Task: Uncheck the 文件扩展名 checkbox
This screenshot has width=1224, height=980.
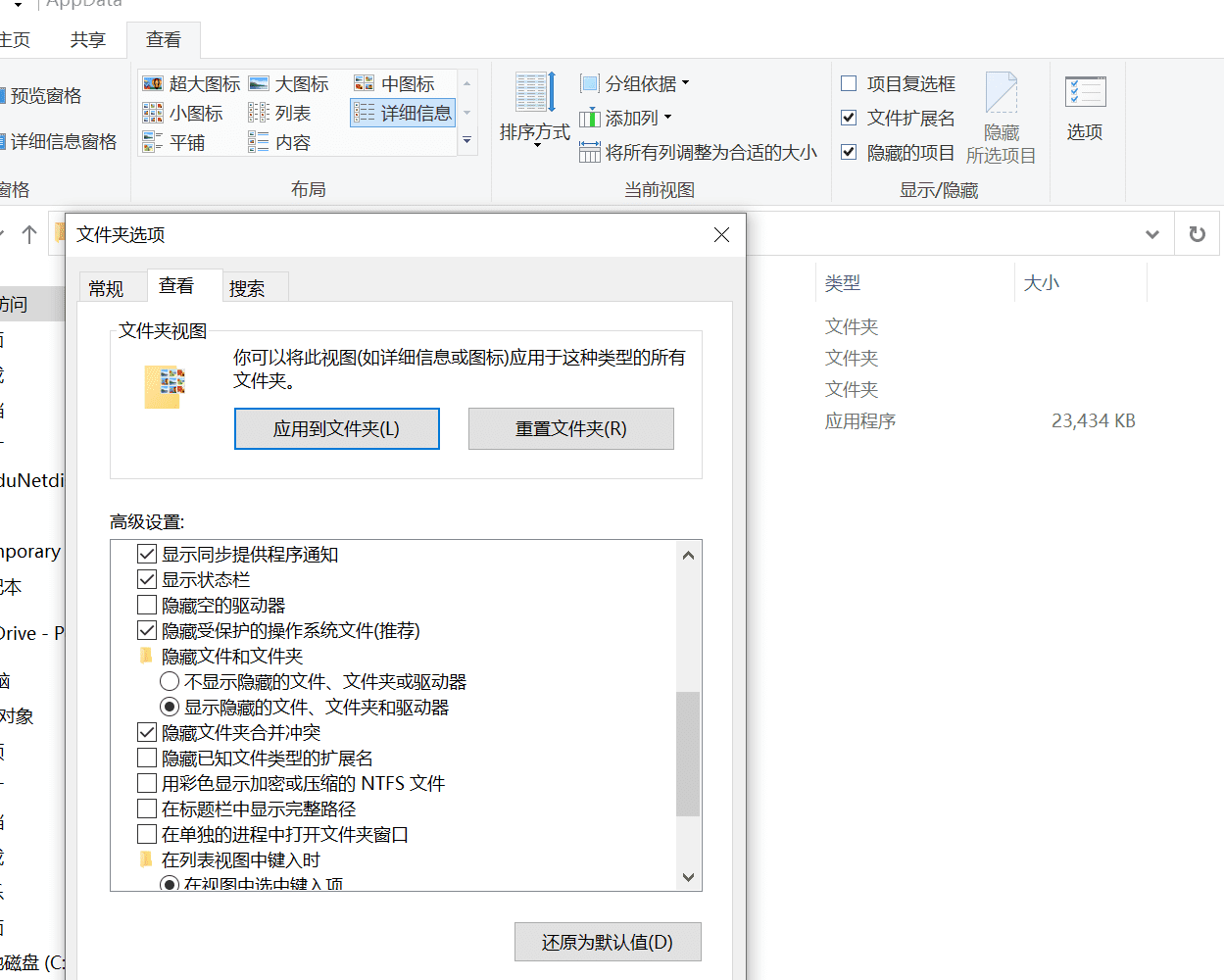Action: tap(850, 118)
